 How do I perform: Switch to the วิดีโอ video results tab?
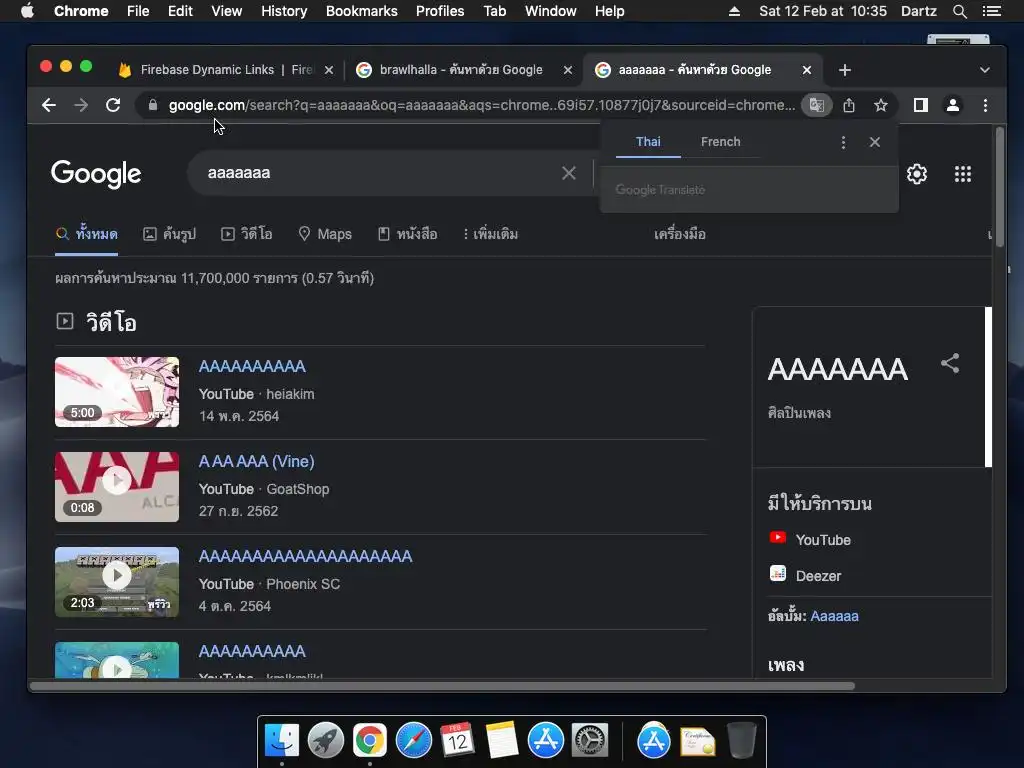point(247,234)
